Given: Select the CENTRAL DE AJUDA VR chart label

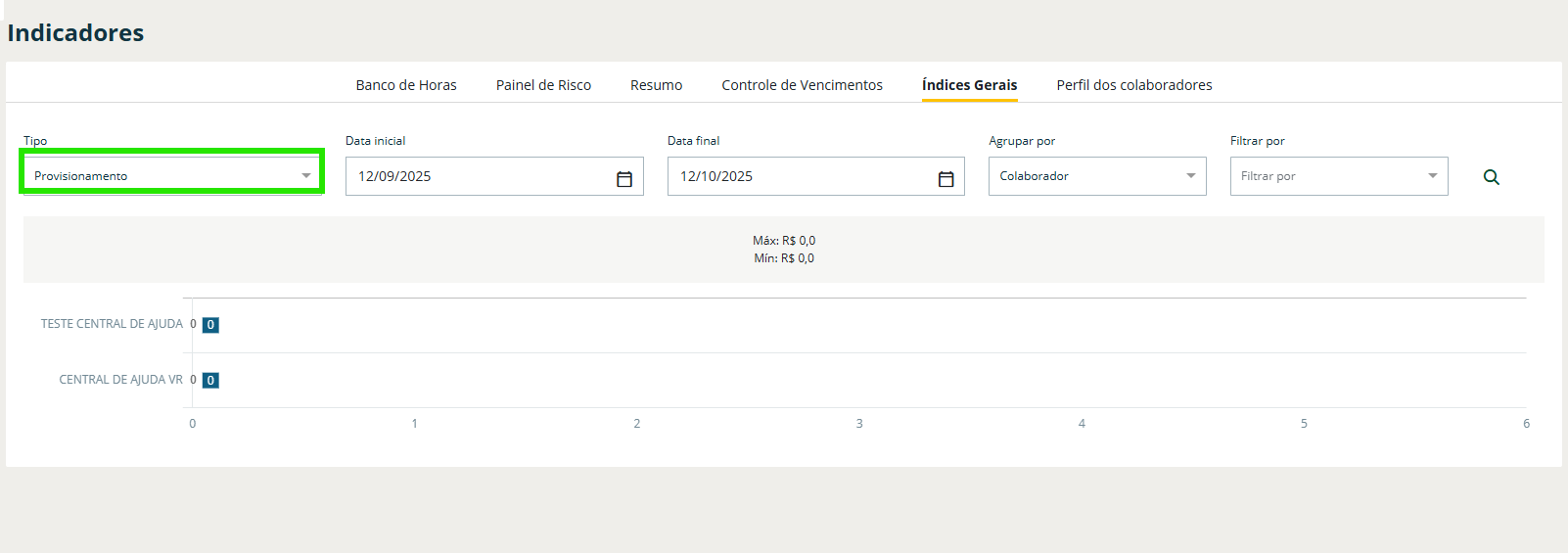Looking at the screenshot, I should point(120,380).
